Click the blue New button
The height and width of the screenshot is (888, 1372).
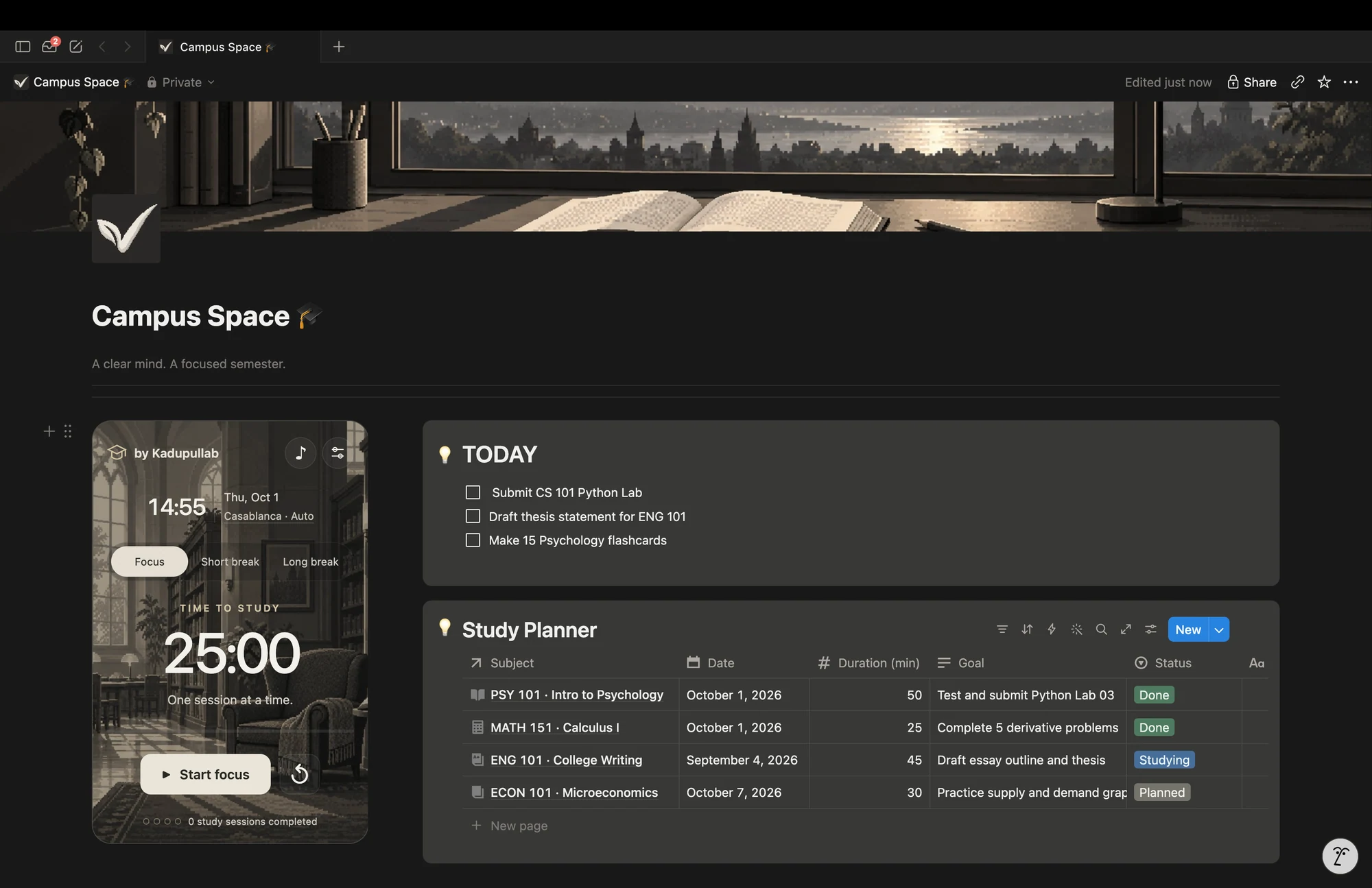coord(1188,629)
